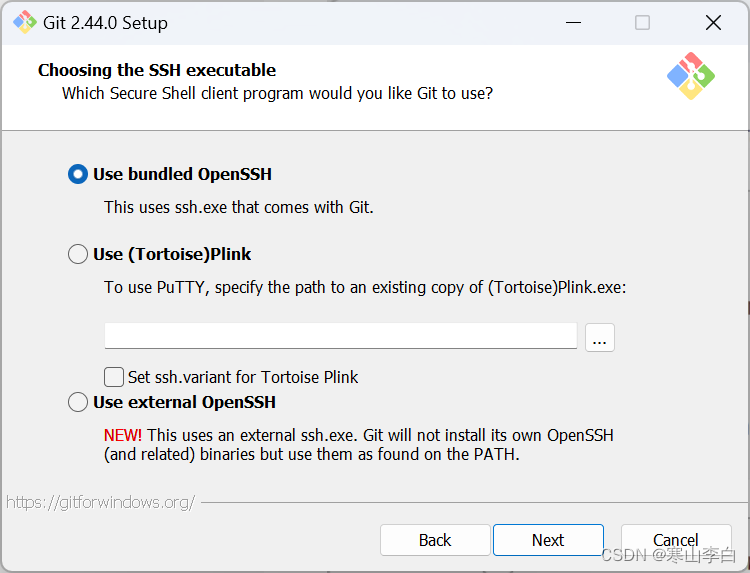This screenshot has width=750, height=573.
Task: Go Back to the previous setup page
Action: pyautogui.click(x=435, y=540)
